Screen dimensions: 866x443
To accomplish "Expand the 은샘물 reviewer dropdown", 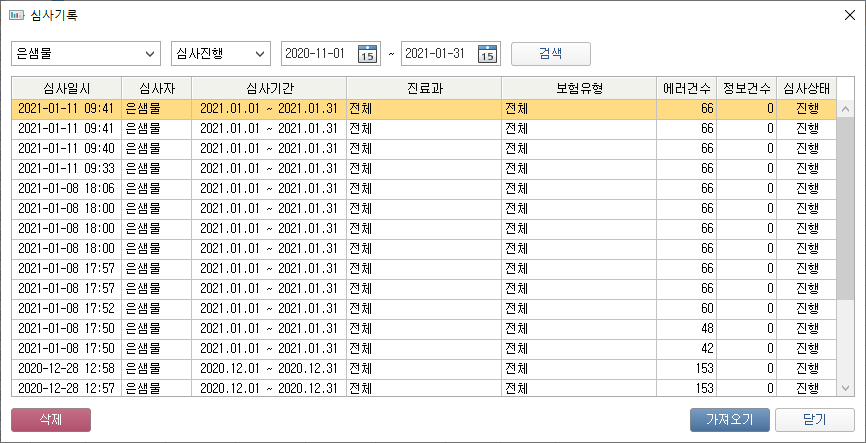I will [x=150, y=54].
